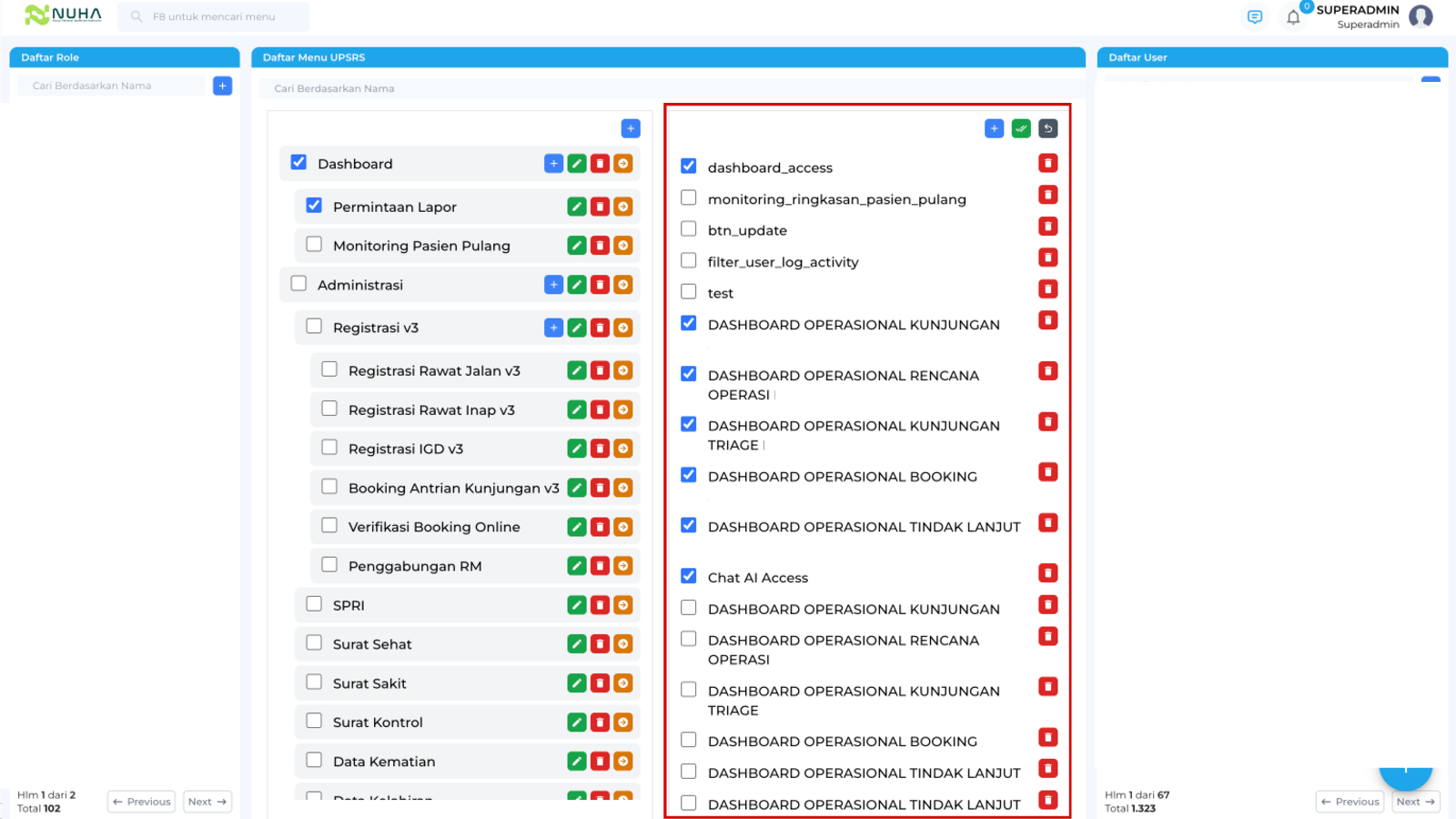Click the SUPERADMIN user avatar
1456x819 pixels.
(x=1421, y=16)
